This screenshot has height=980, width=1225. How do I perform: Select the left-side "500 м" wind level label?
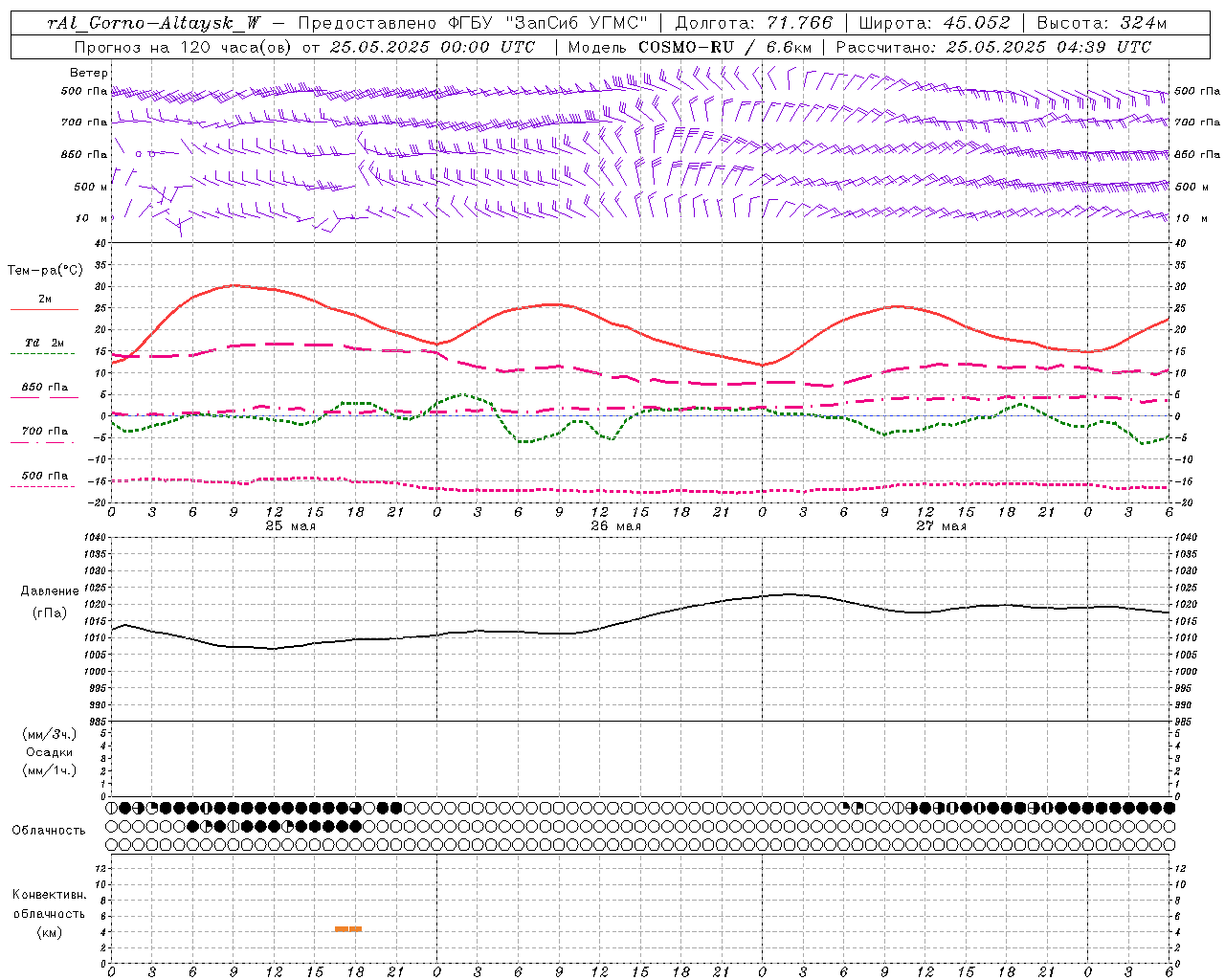tap(92, 187)
